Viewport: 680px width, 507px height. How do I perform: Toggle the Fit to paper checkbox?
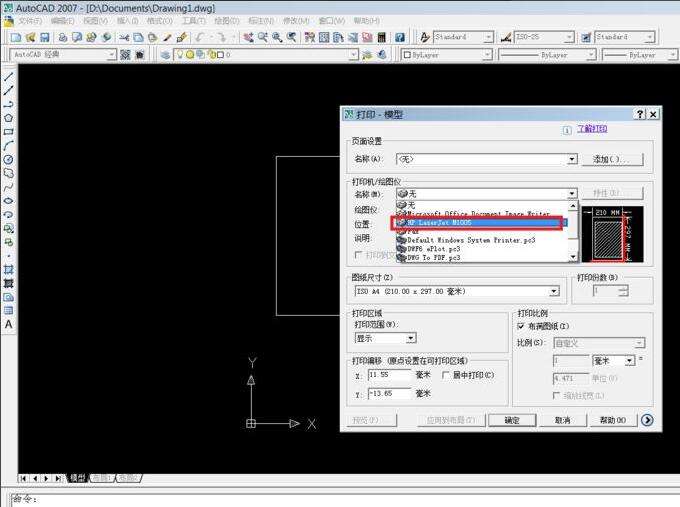click(521, 326)
